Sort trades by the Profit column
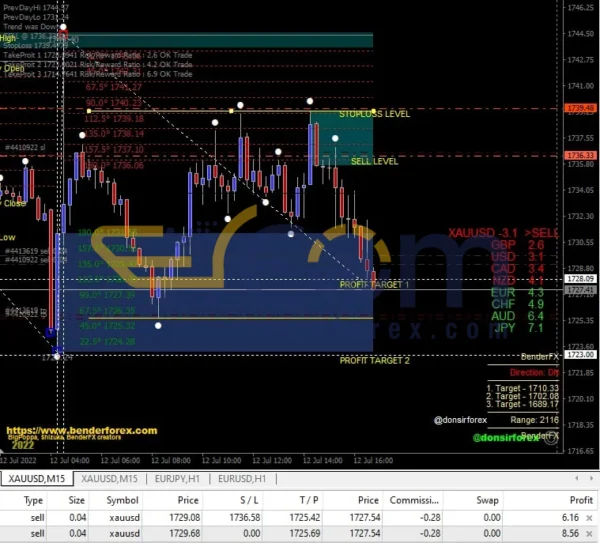The height and width of the screenshot is (543, 600). point(578,498)
